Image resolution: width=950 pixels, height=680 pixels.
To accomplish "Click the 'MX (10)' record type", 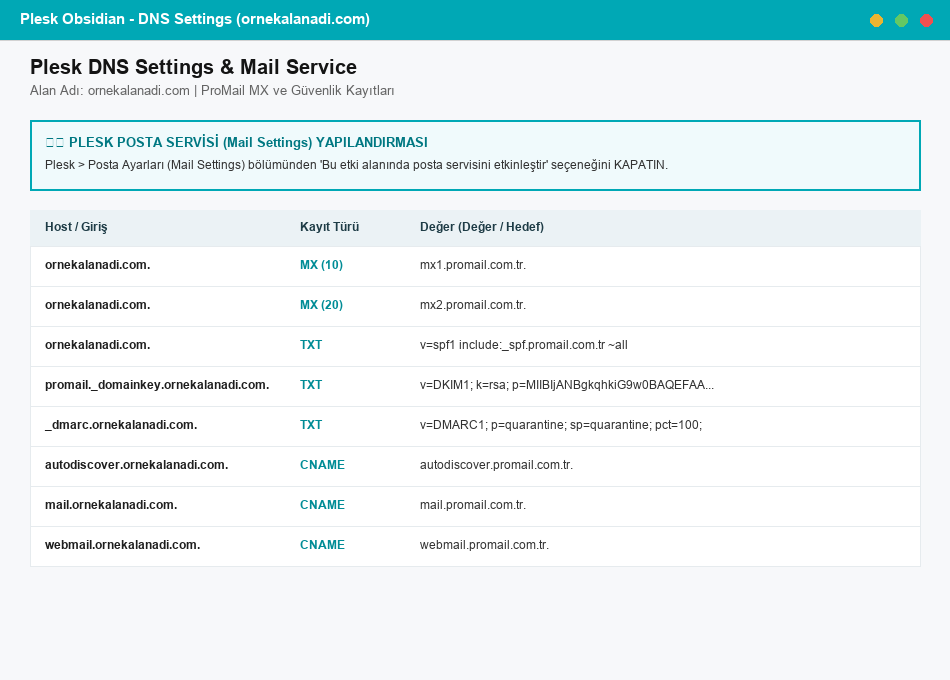I will 321,265.
